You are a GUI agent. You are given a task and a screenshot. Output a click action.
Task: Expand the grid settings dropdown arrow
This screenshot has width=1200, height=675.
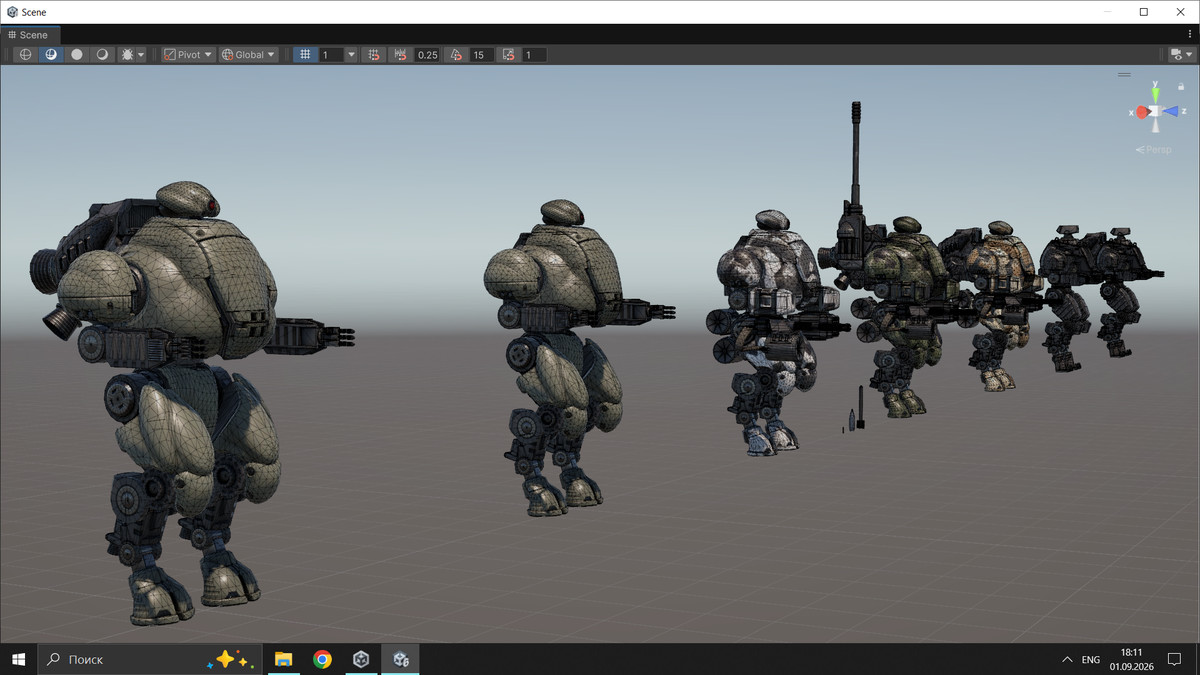click(351, 55)
